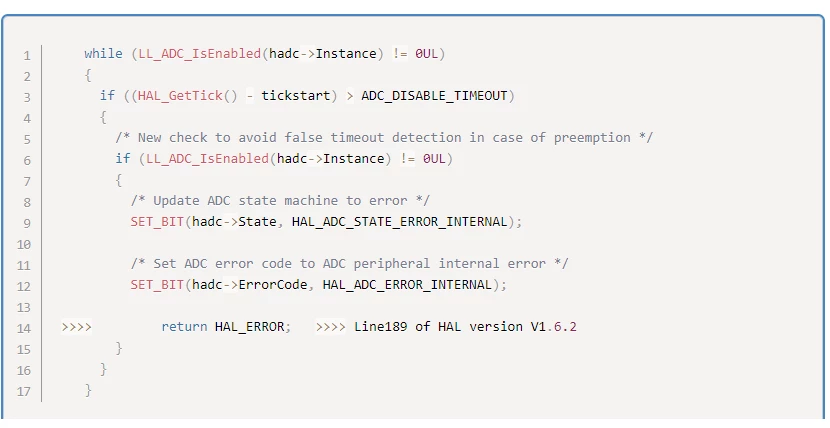
Task: Click closing brace on line 17
Action: click(88, 390)
